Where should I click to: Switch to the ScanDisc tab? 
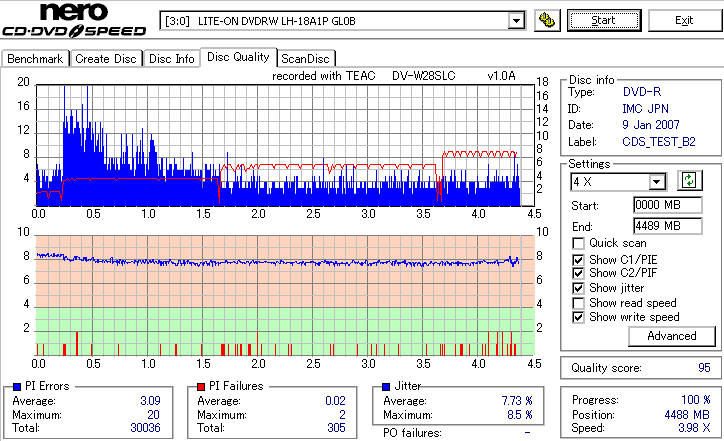[305, 59]
